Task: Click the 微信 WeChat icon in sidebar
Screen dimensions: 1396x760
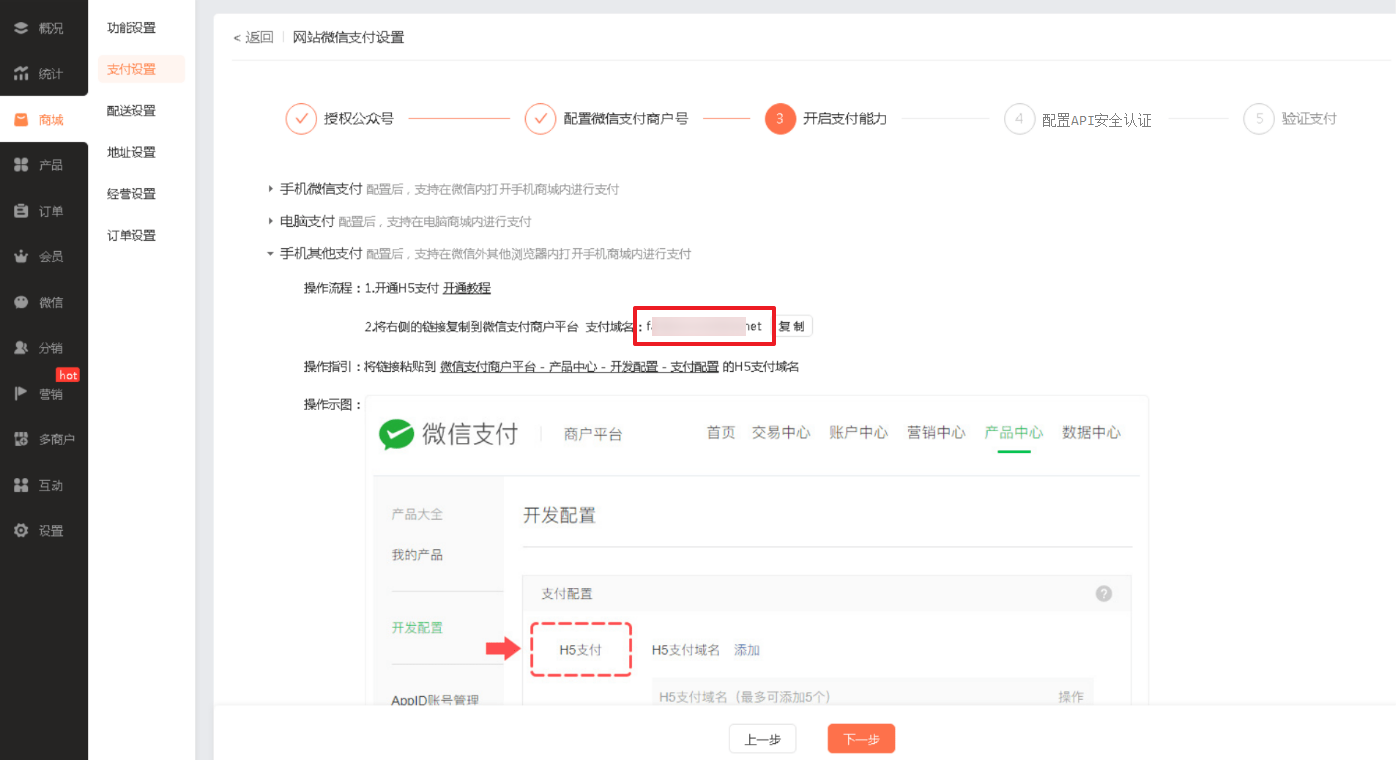Action: coord(21,302)
